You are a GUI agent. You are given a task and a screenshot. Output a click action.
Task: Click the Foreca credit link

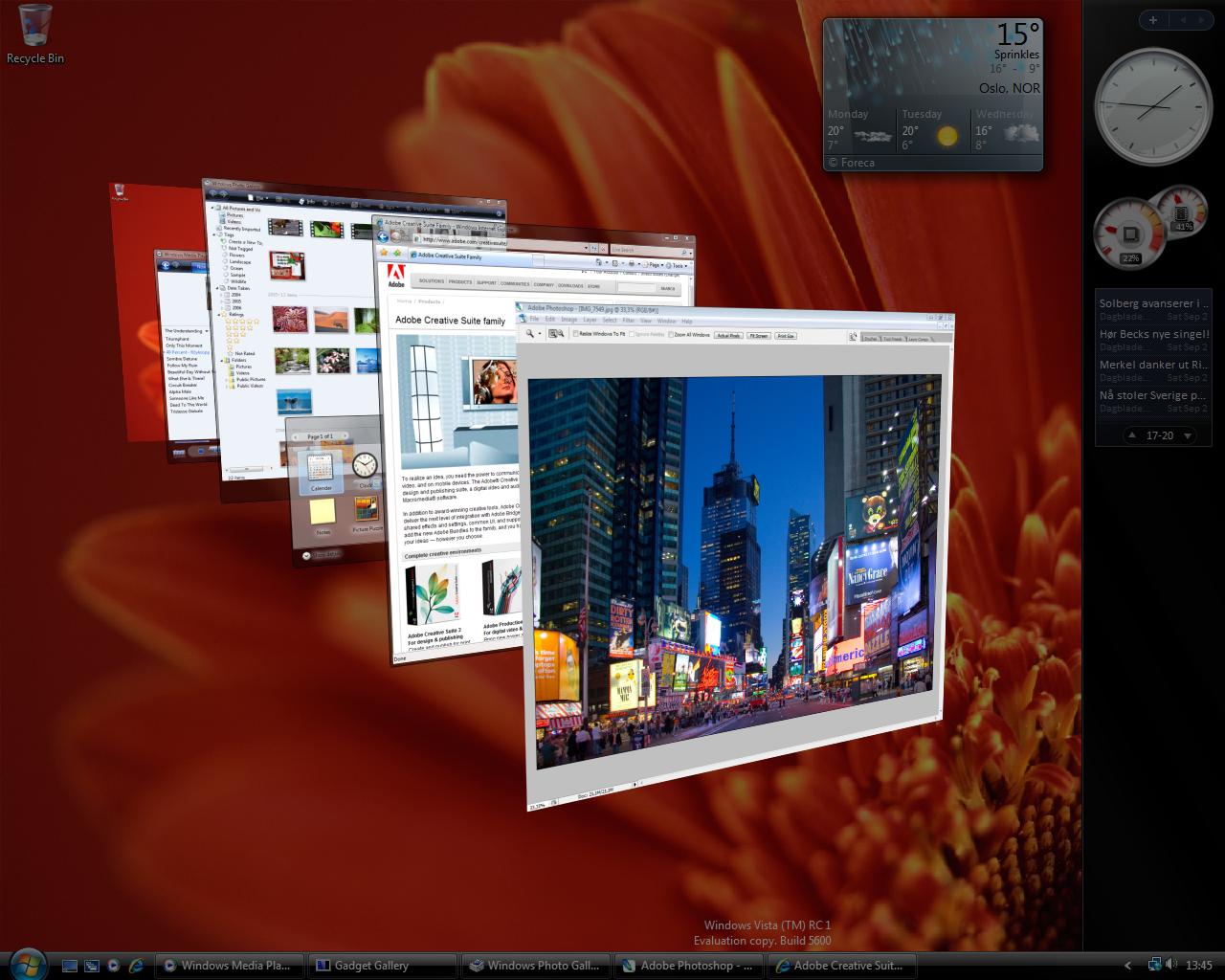[x=852, y=163]
